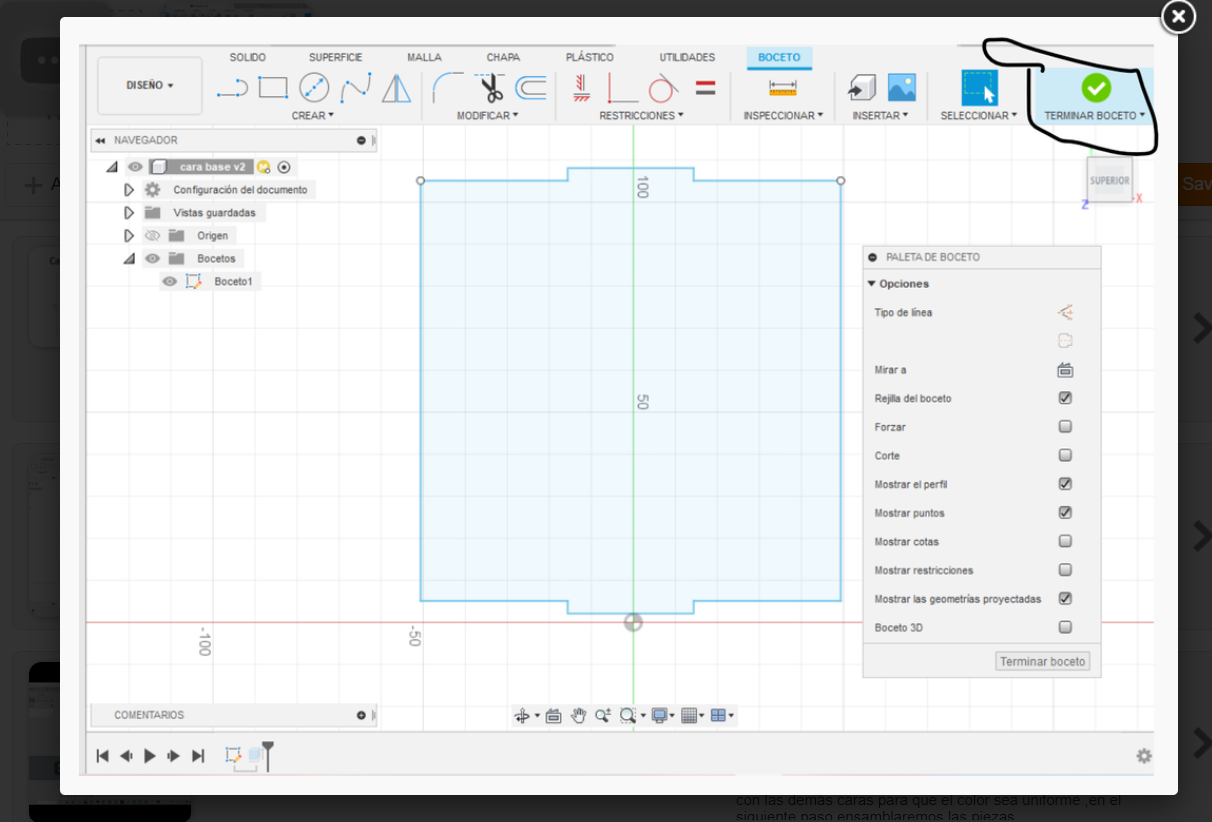Toggle visibility eye of Bocetos folder
The image size is (1212, 822).
click(152, 259)
